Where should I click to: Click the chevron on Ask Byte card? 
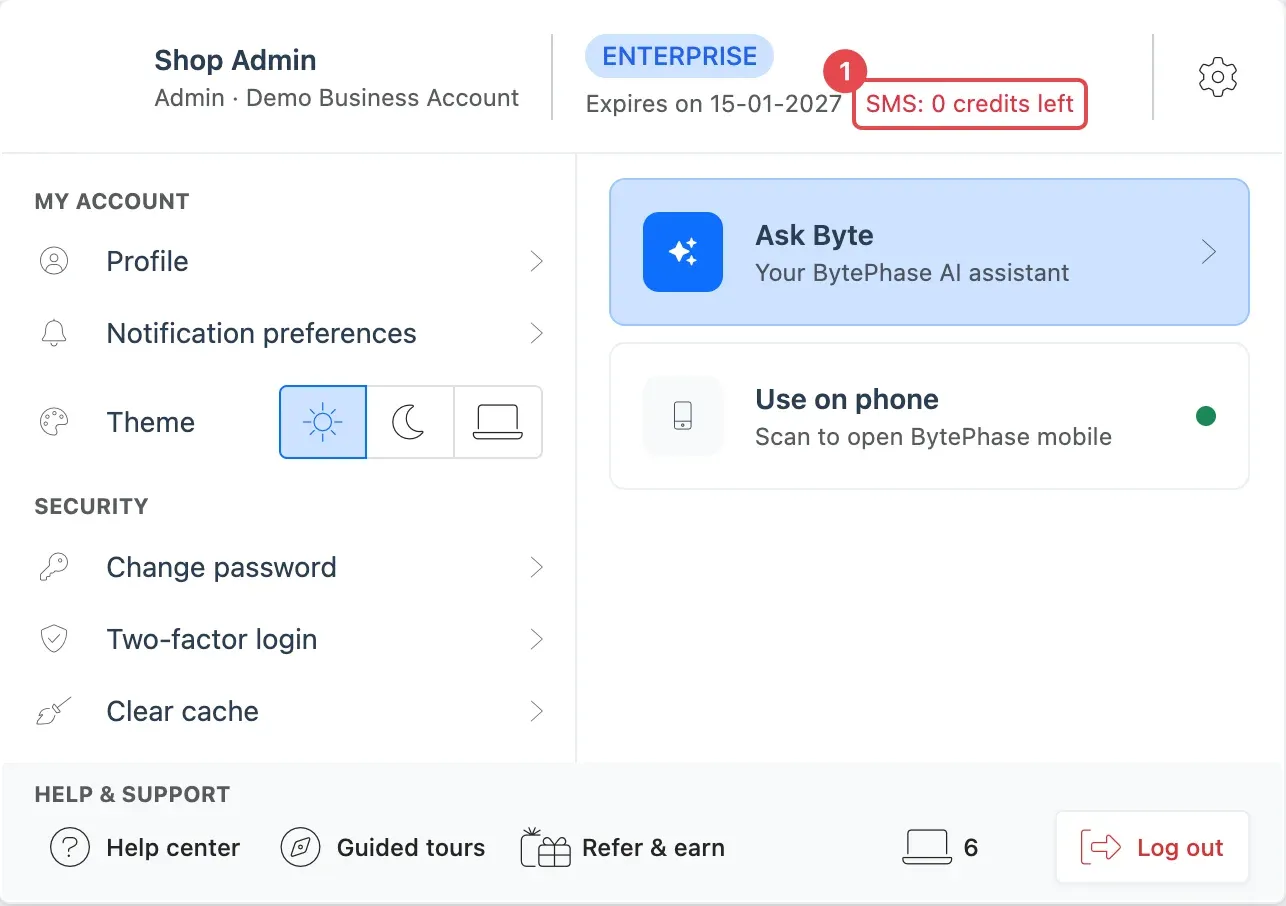(x=1208, y=252)
